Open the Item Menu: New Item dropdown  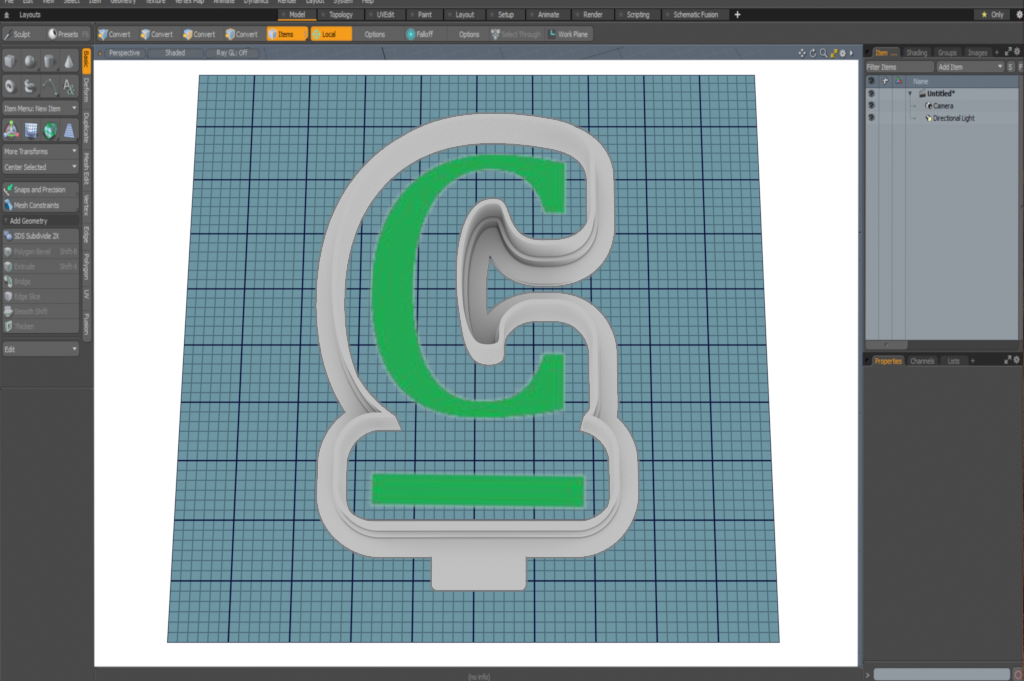tap(40, 108)
